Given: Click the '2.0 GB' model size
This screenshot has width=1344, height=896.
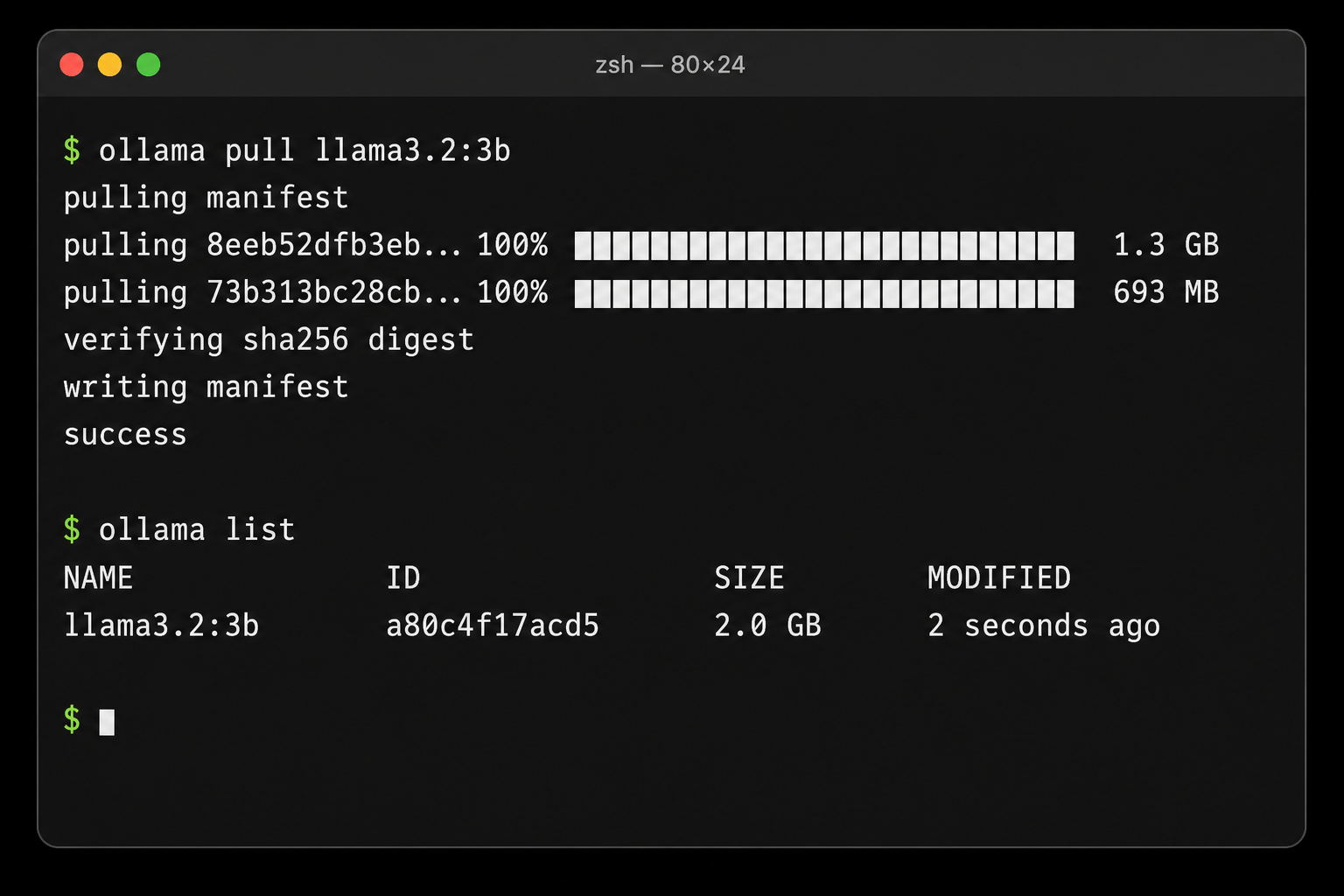Looking at the screenshot, I should pyautogui.click(x=767, y=626).
